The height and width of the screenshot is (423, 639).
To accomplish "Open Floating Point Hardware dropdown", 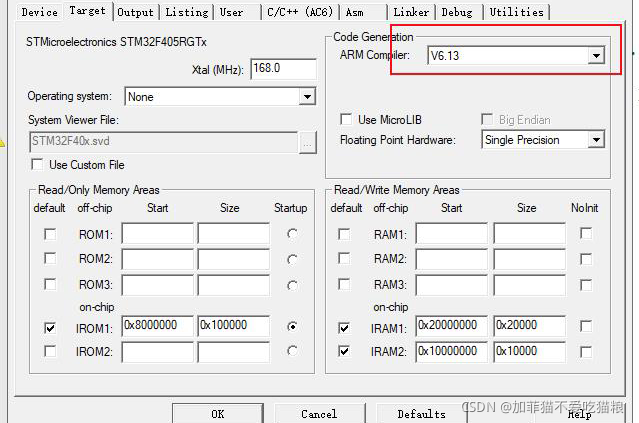I will click(596, 140).
